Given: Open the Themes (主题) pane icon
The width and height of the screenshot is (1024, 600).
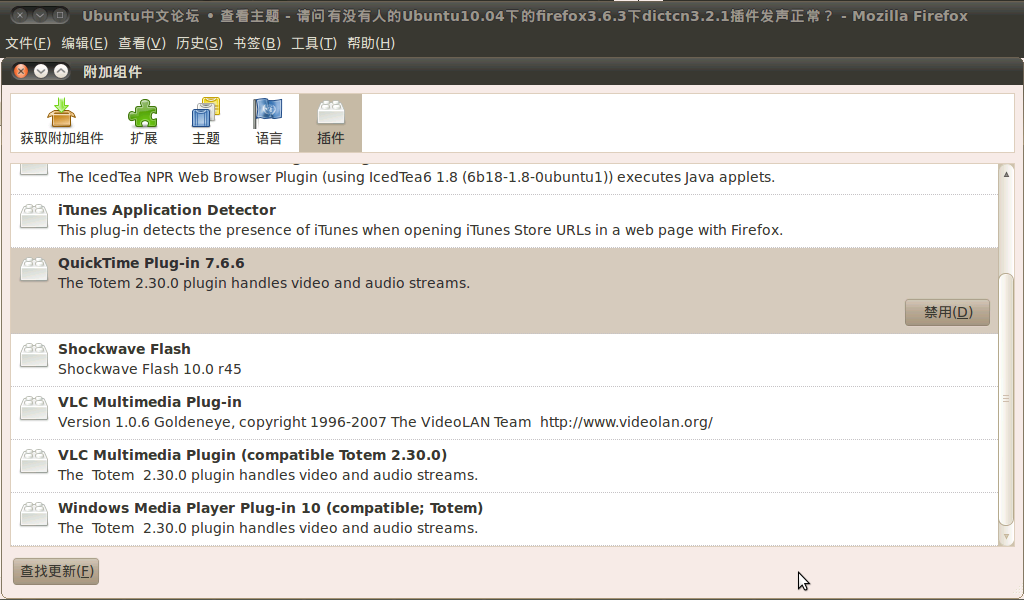Looking at the screenshot, I should tap(206, 123).
